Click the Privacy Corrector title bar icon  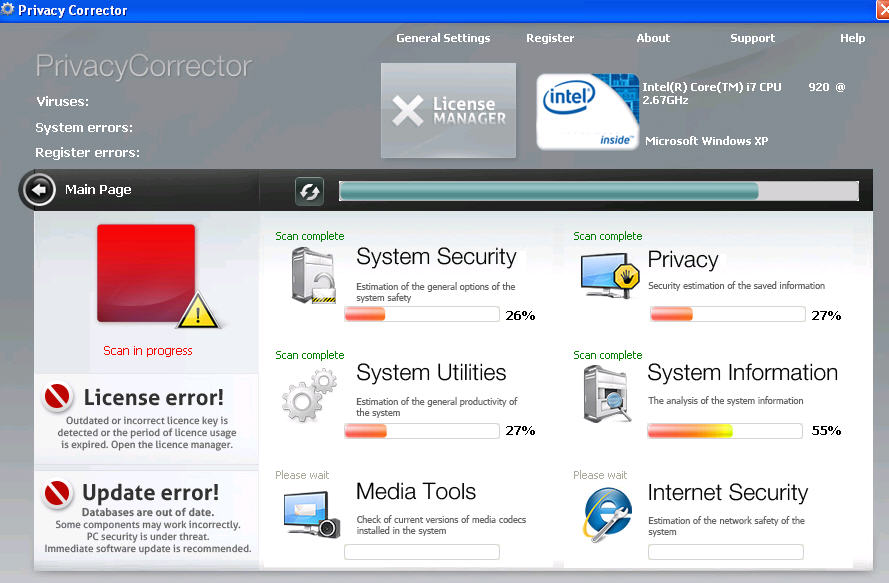click(10, 9)
